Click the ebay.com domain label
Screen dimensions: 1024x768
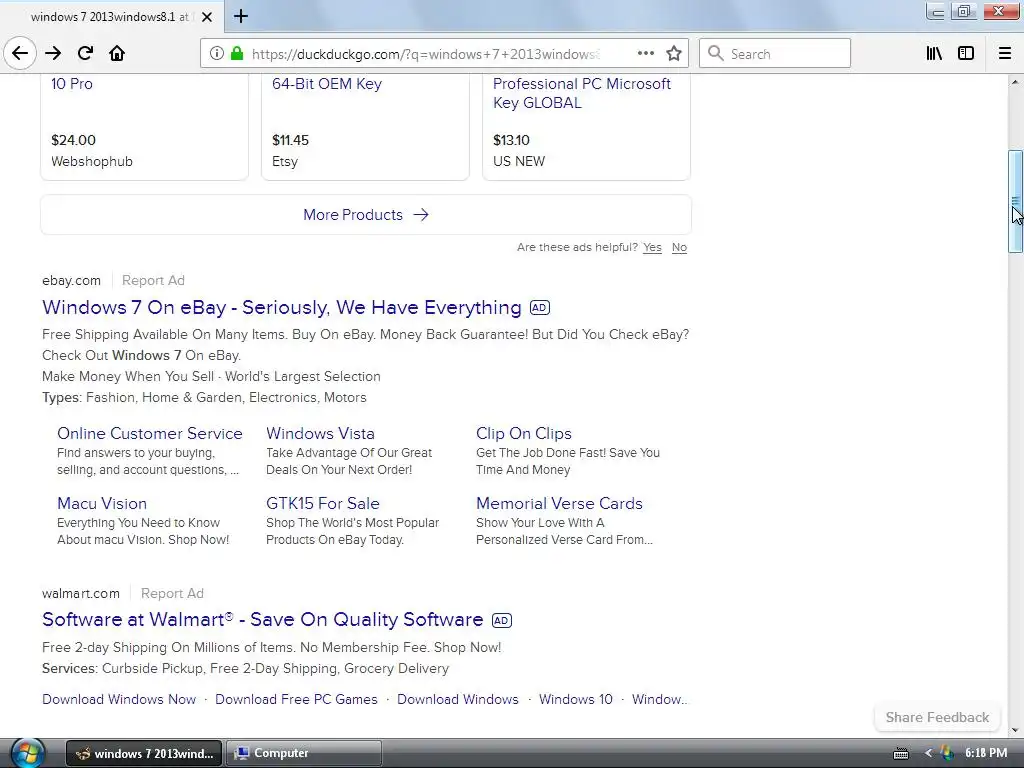point(71,280)
